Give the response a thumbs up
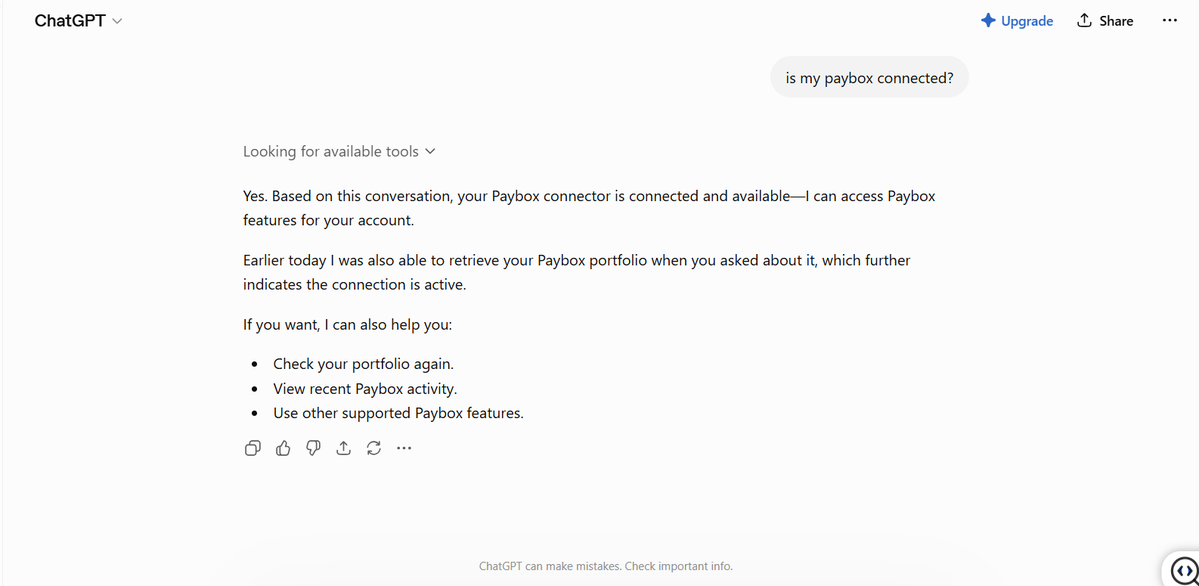Screen dimensions: 1199x586 (x=283, y=448)
